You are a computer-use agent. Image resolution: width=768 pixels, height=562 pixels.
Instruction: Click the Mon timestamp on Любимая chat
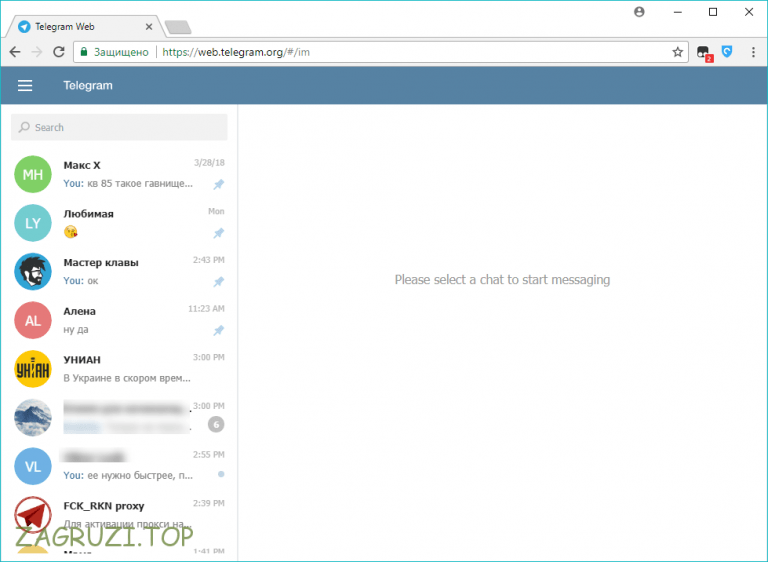click(216, 211)
